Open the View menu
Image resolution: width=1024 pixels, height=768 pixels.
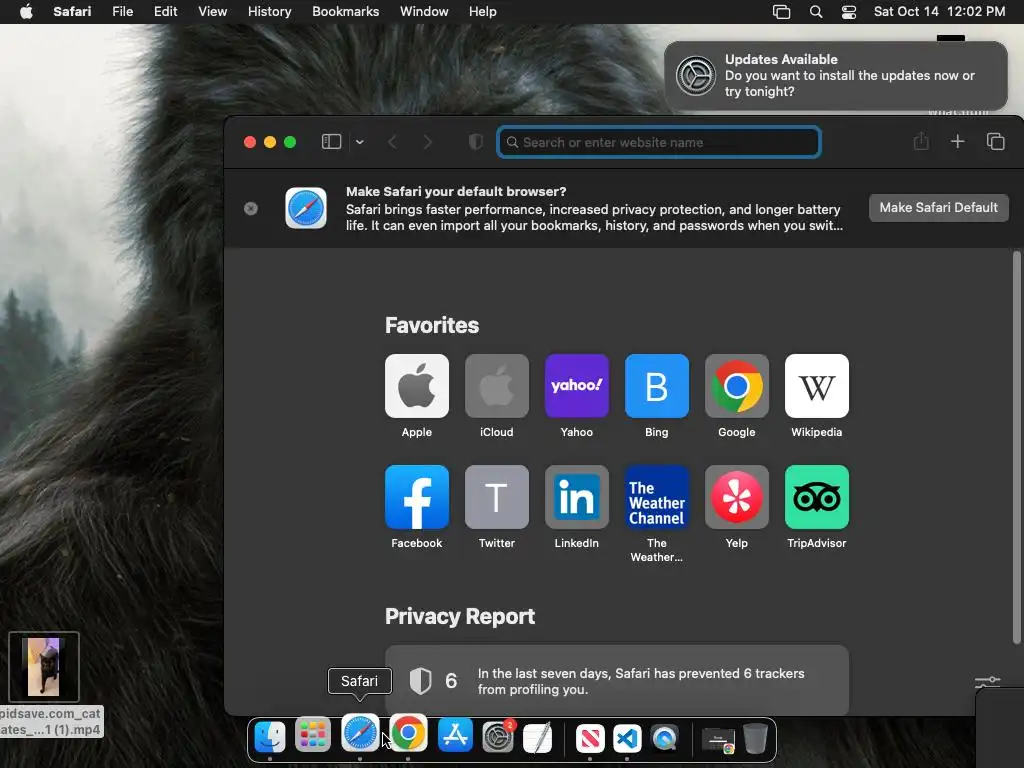coord(212,12)
